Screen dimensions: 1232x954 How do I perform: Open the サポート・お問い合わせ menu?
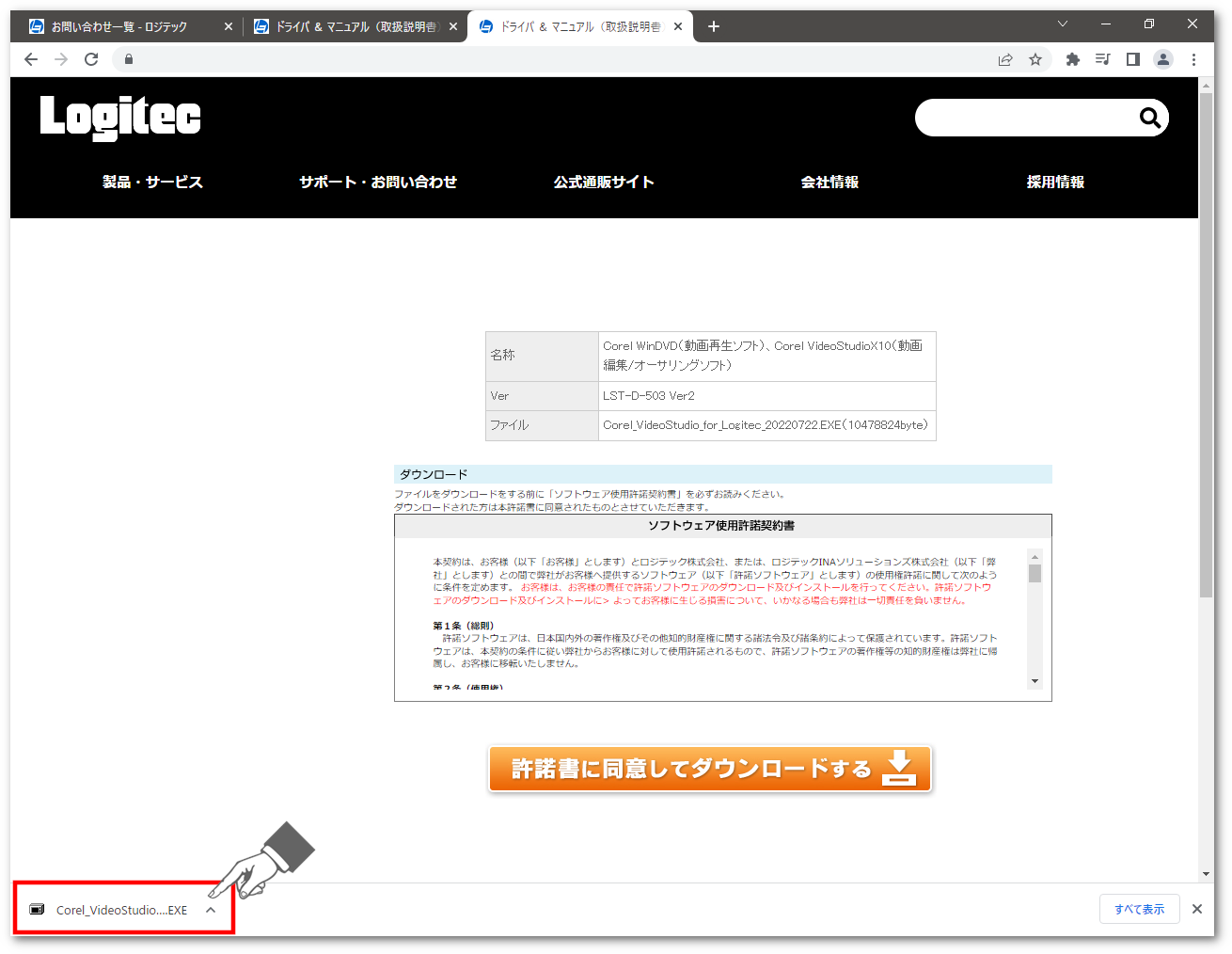tap(378, 182)
